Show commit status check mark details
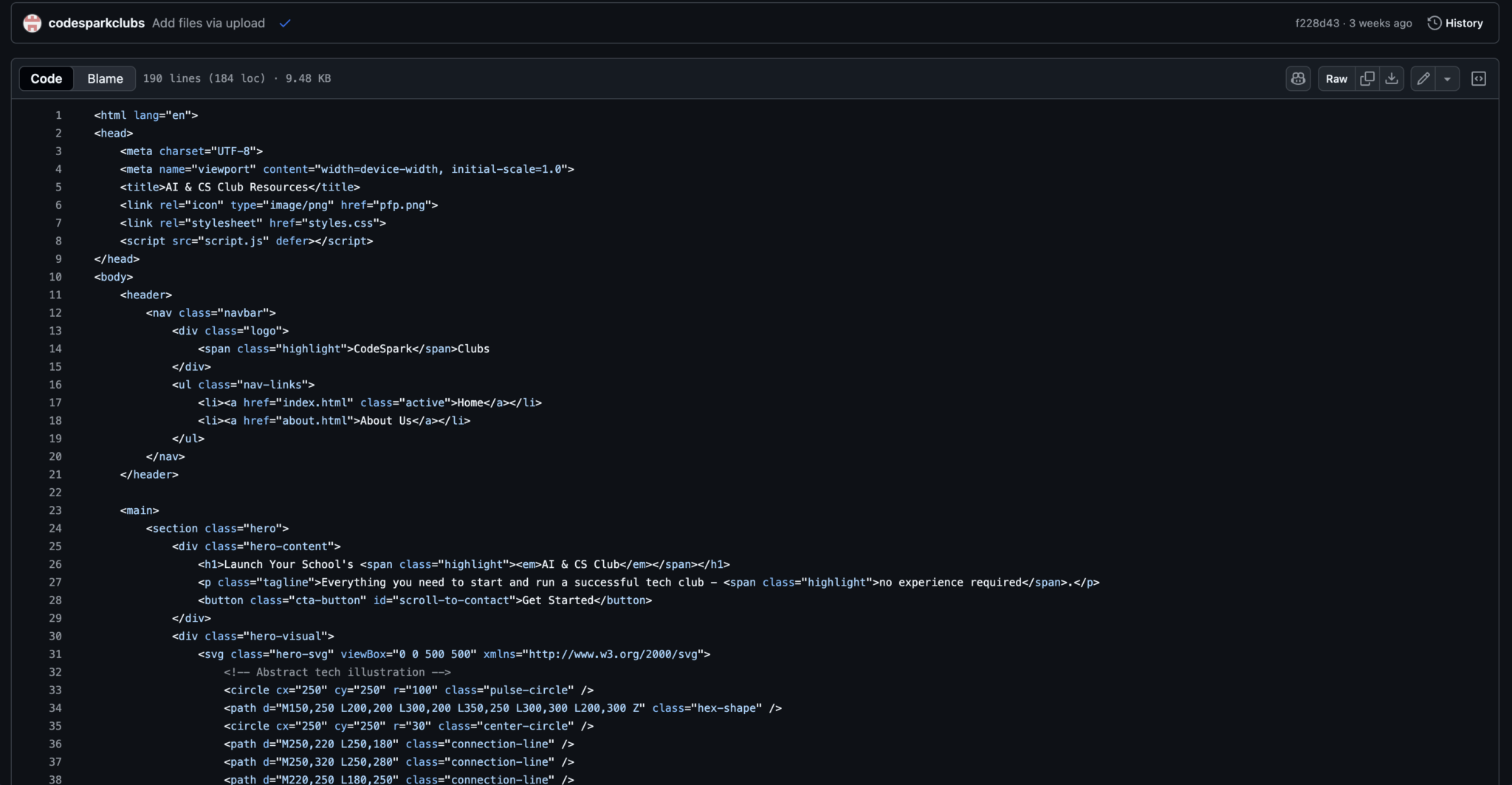 (x=285, y=24)
